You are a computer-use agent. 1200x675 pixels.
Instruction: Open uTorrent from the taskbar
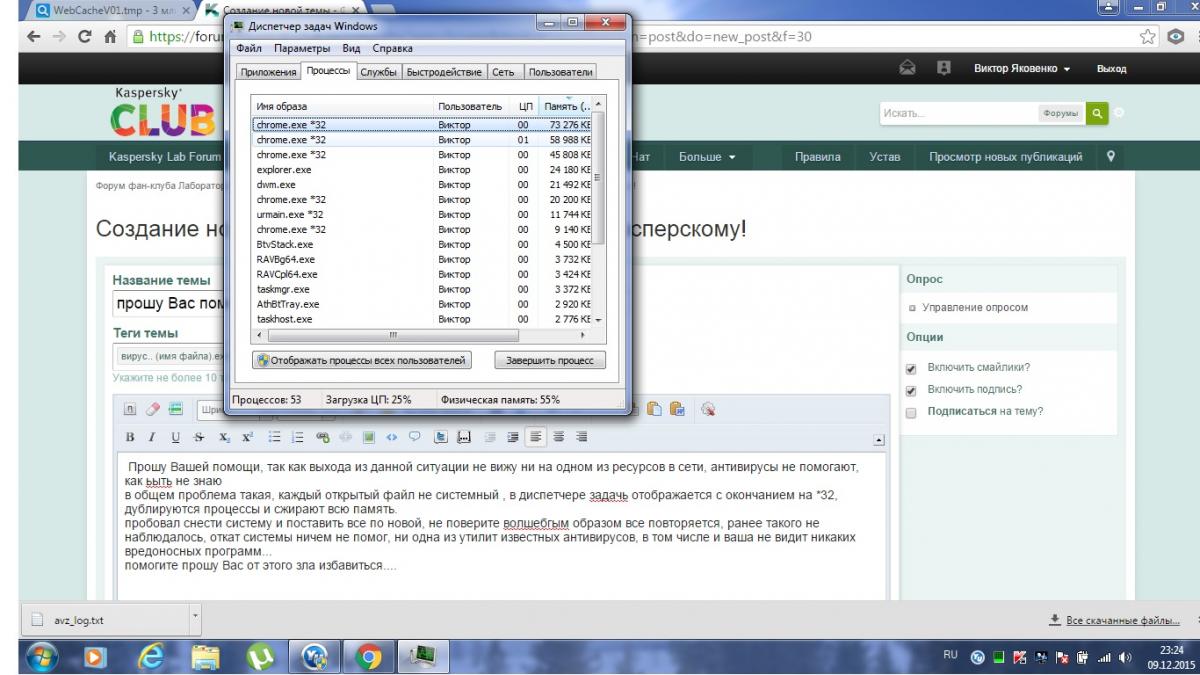pos(260,656)
